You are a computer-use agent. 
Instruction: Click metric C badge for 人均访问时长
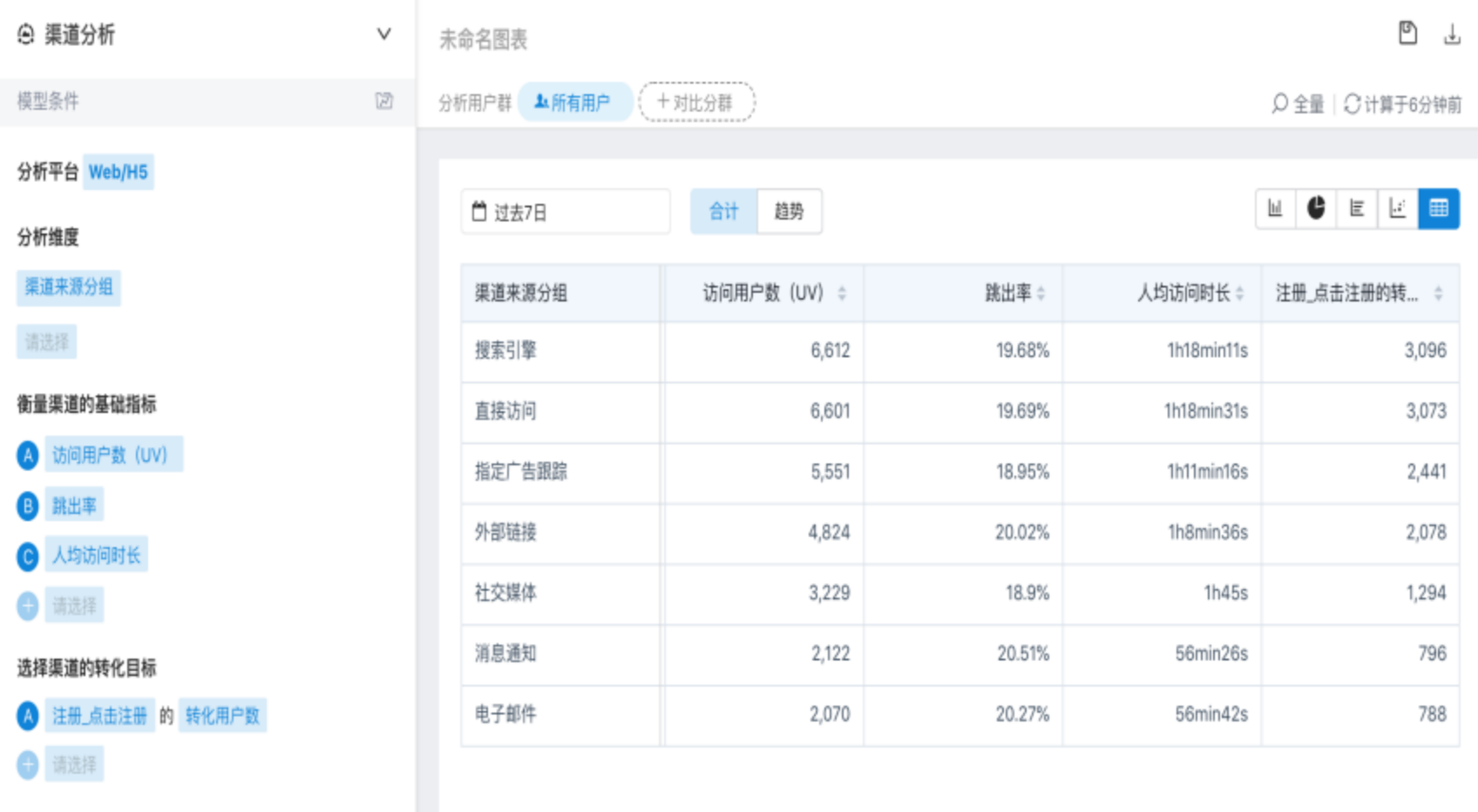28,556
